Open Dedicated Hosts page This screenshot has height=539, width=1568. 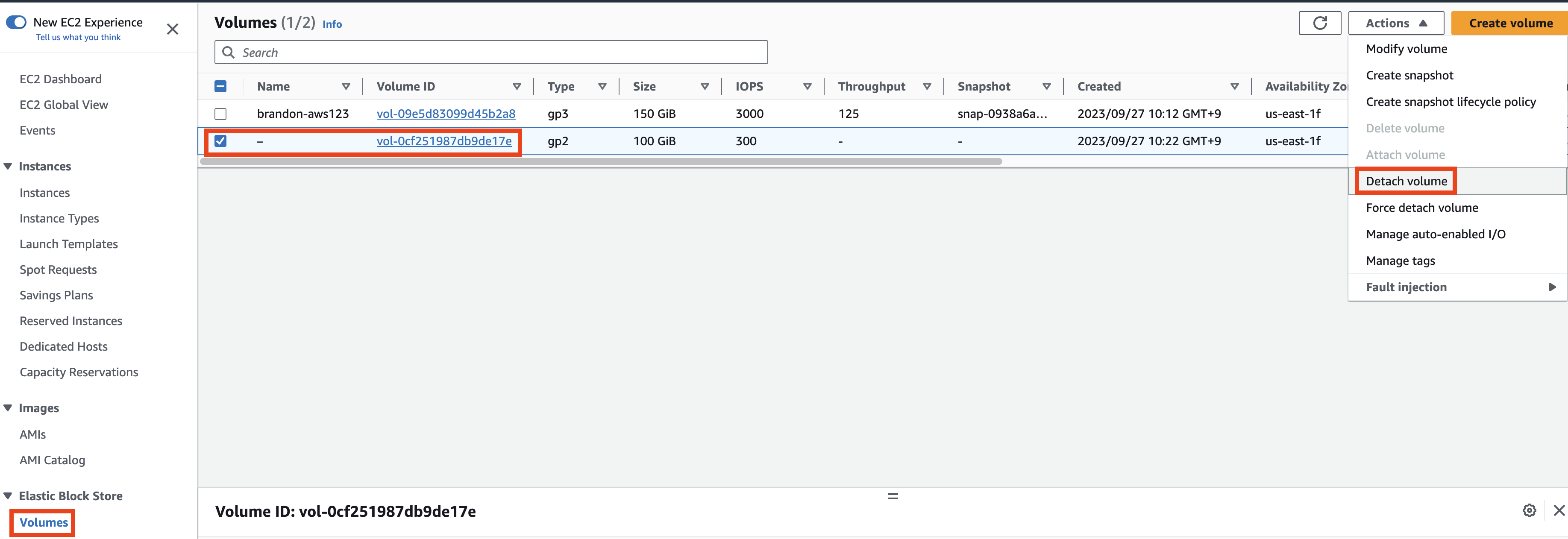(x=63, y=346)
